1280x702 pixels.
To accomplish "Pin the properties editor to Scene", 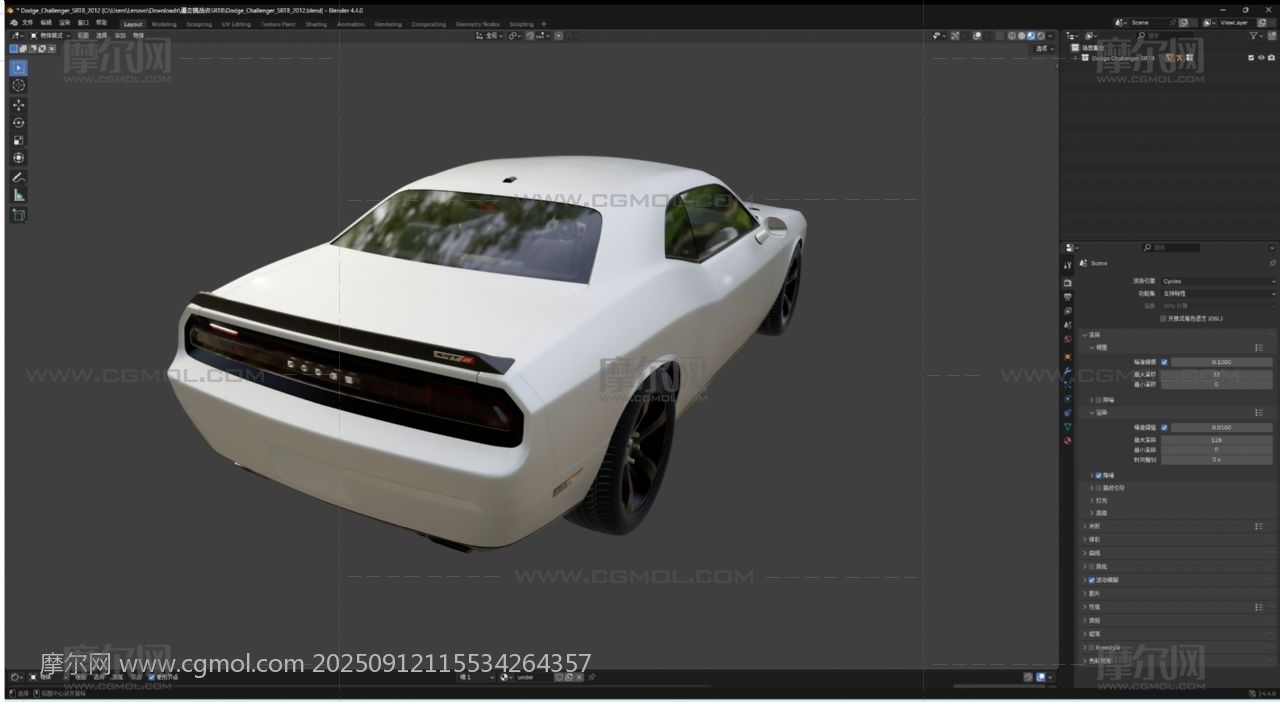I will pyautogui.click(x=1272, y=263).
